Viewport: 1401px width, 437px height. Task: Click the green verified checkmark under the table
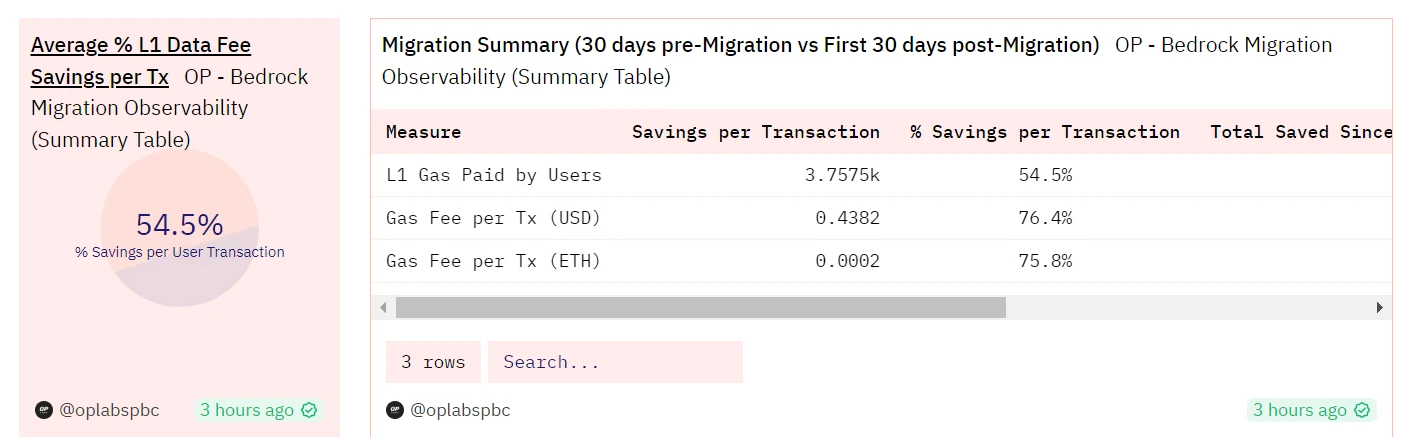1362,410
